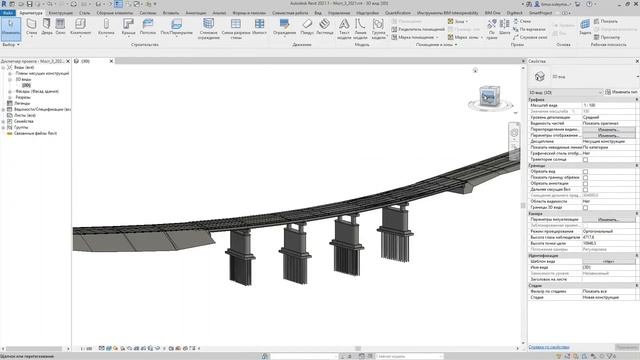Activate the Лестница (Stair) tool
The width and height of the screenshot is (640, 360).
(324, 27)
